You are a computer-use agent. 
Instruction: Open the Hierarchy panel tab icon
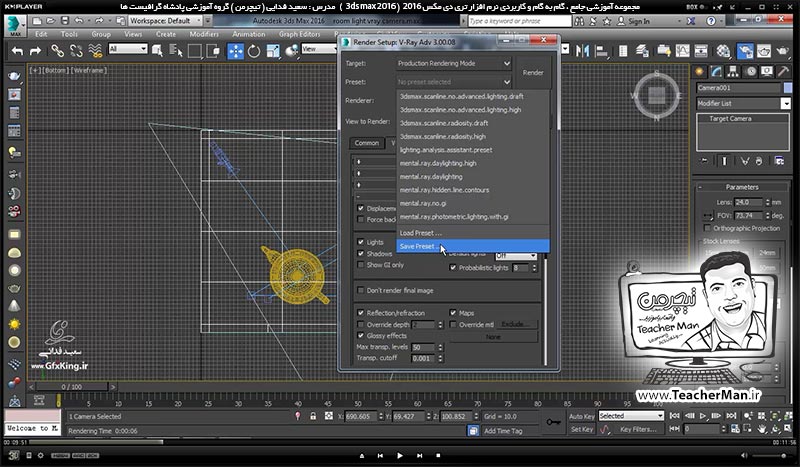click(x=733, y=71)
